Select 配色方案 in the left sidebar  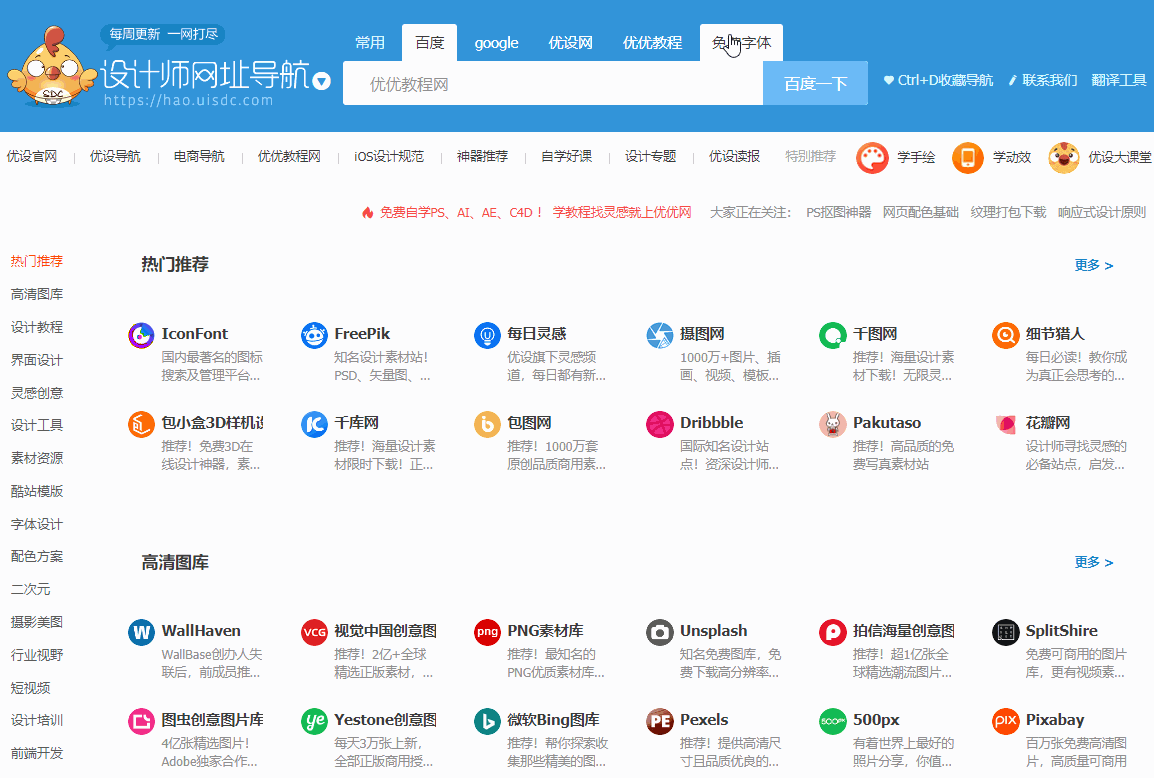coord(37,556)
